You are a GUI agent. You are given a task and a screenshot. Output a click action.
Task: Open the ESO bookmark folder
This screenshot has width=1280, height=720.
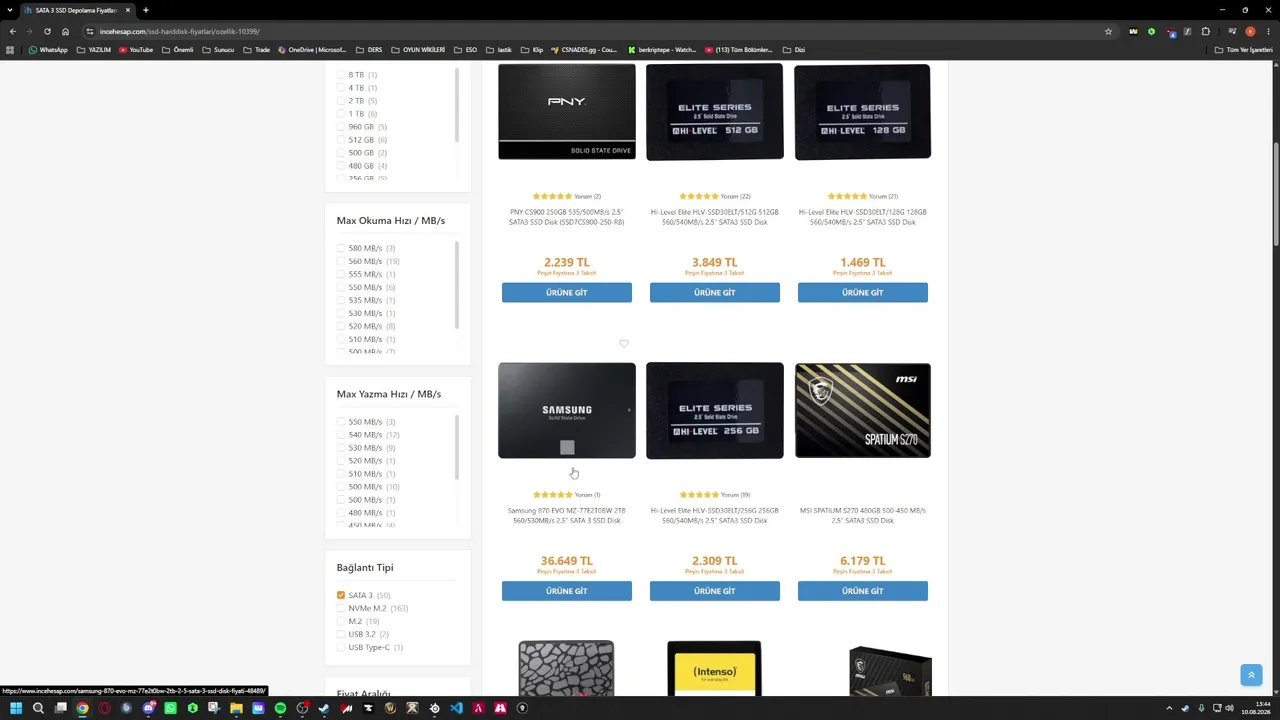tap(465, 50)
